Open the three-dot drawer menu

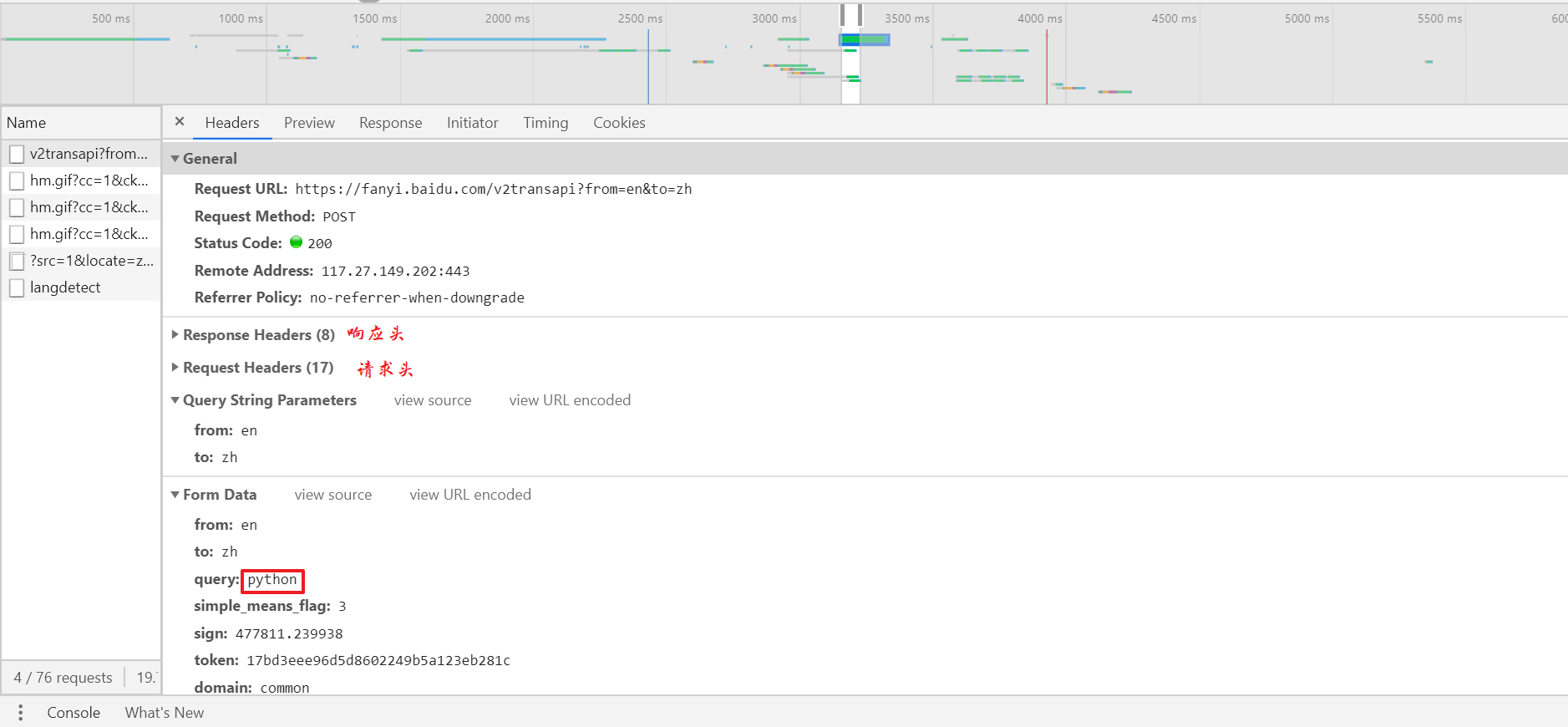click(x=21, y=713)
